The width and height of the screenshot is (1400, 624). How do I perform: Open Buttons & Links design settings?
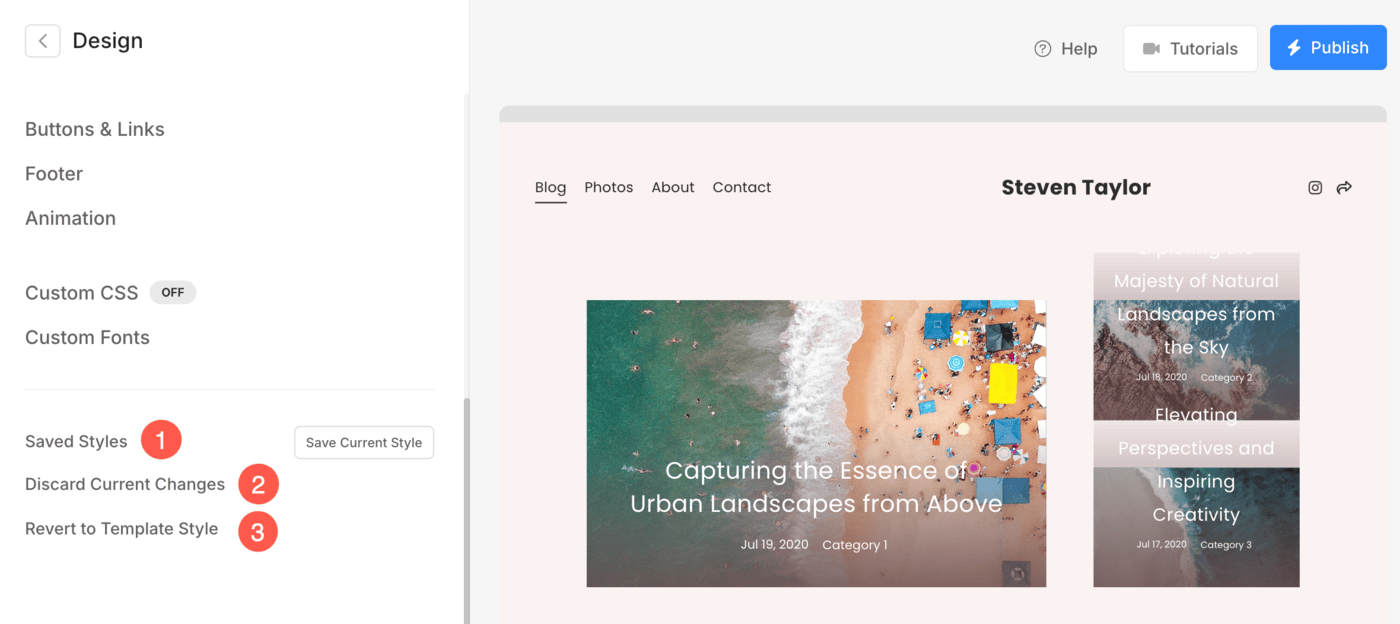[95, 129]
